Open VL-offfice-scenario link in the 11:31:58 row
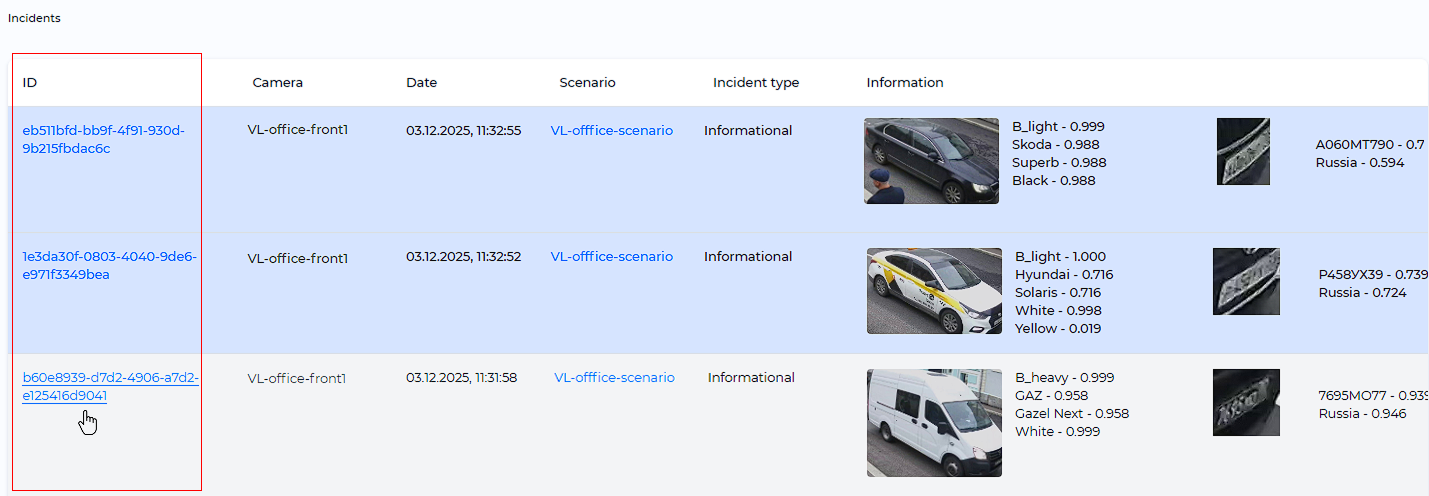Screen dimensions: 1429x496 pos(615,377)
